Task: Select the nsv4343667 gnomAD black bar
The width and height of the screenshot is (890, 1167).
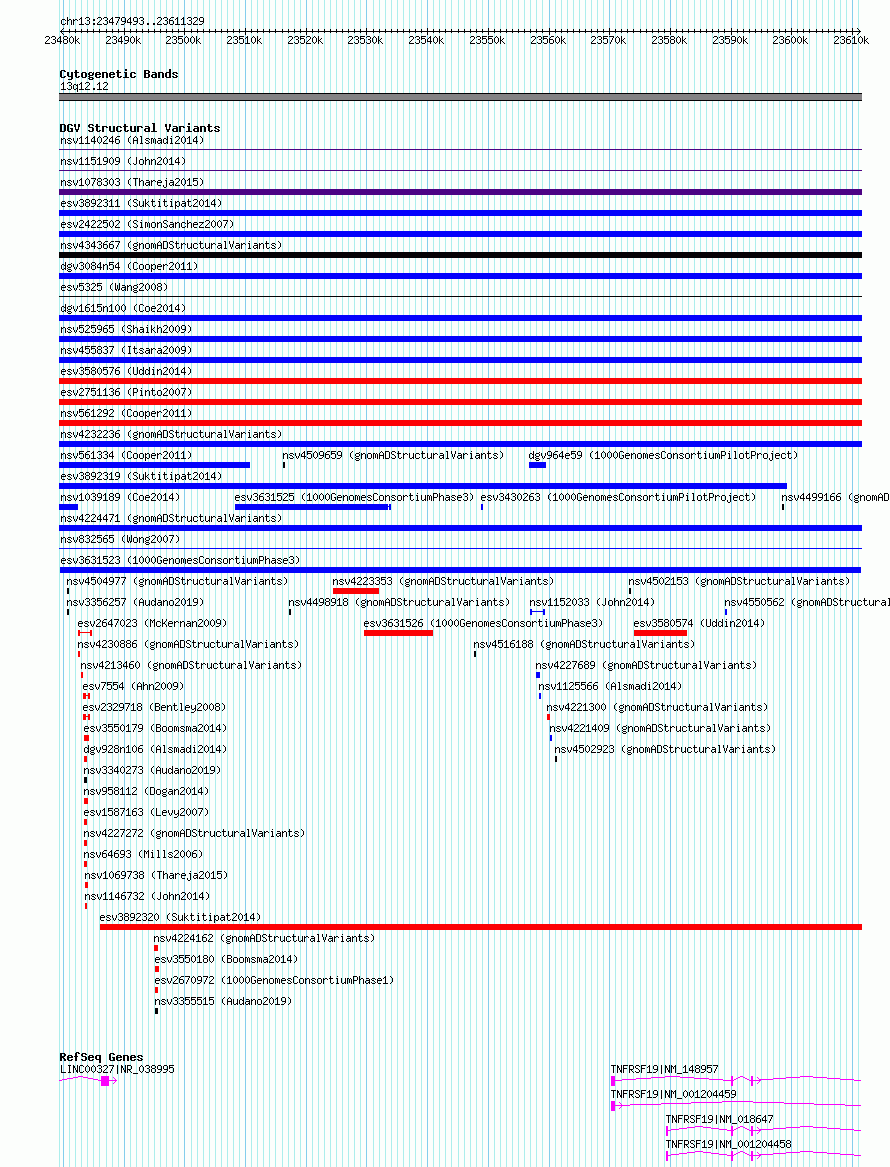Action: pyautogui.click(x=461, y=255)
